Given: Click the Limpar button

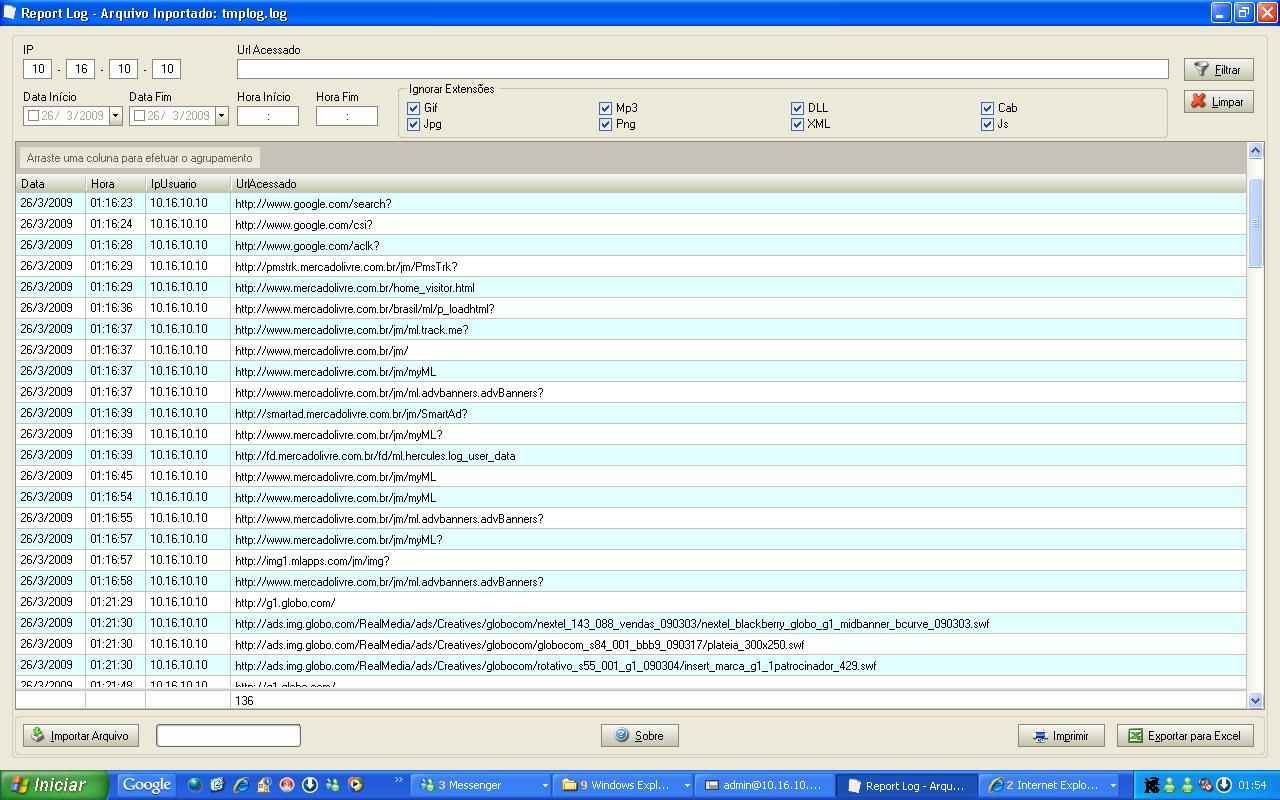Looking at the screenshot, I should [x=1218, y=101].
